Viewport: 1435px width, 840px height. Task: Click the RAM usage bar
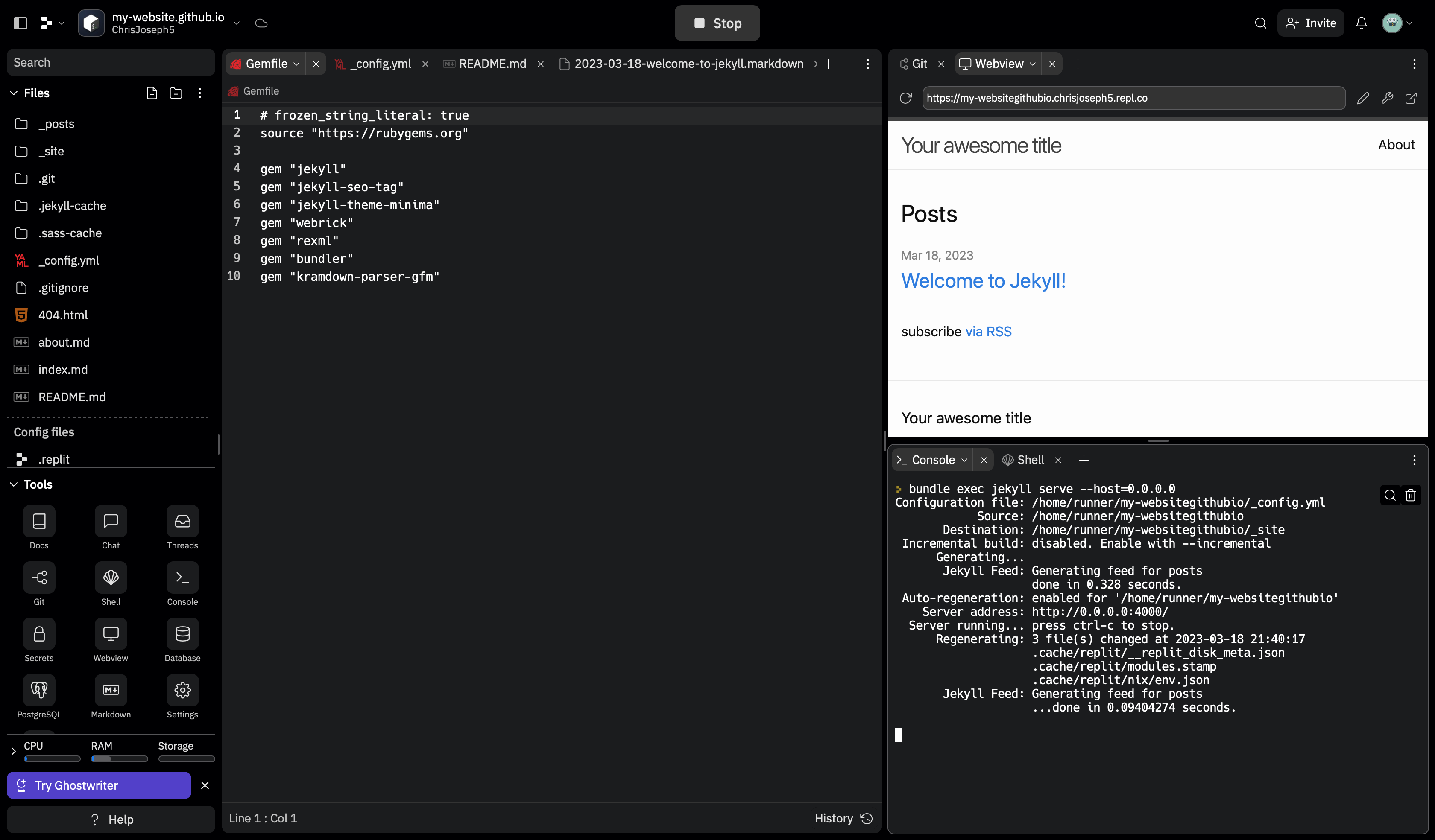coord(119,758)
